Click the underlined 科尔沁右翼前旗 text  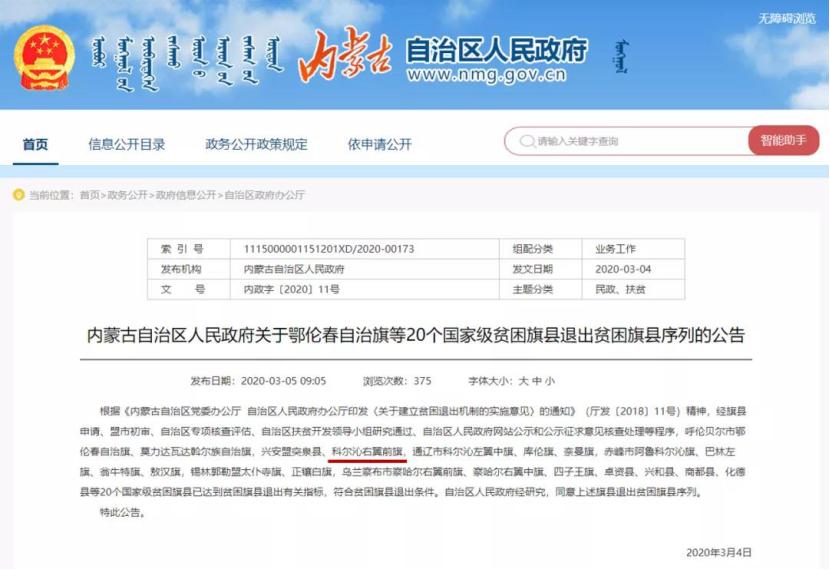click(x=367, y=452)
